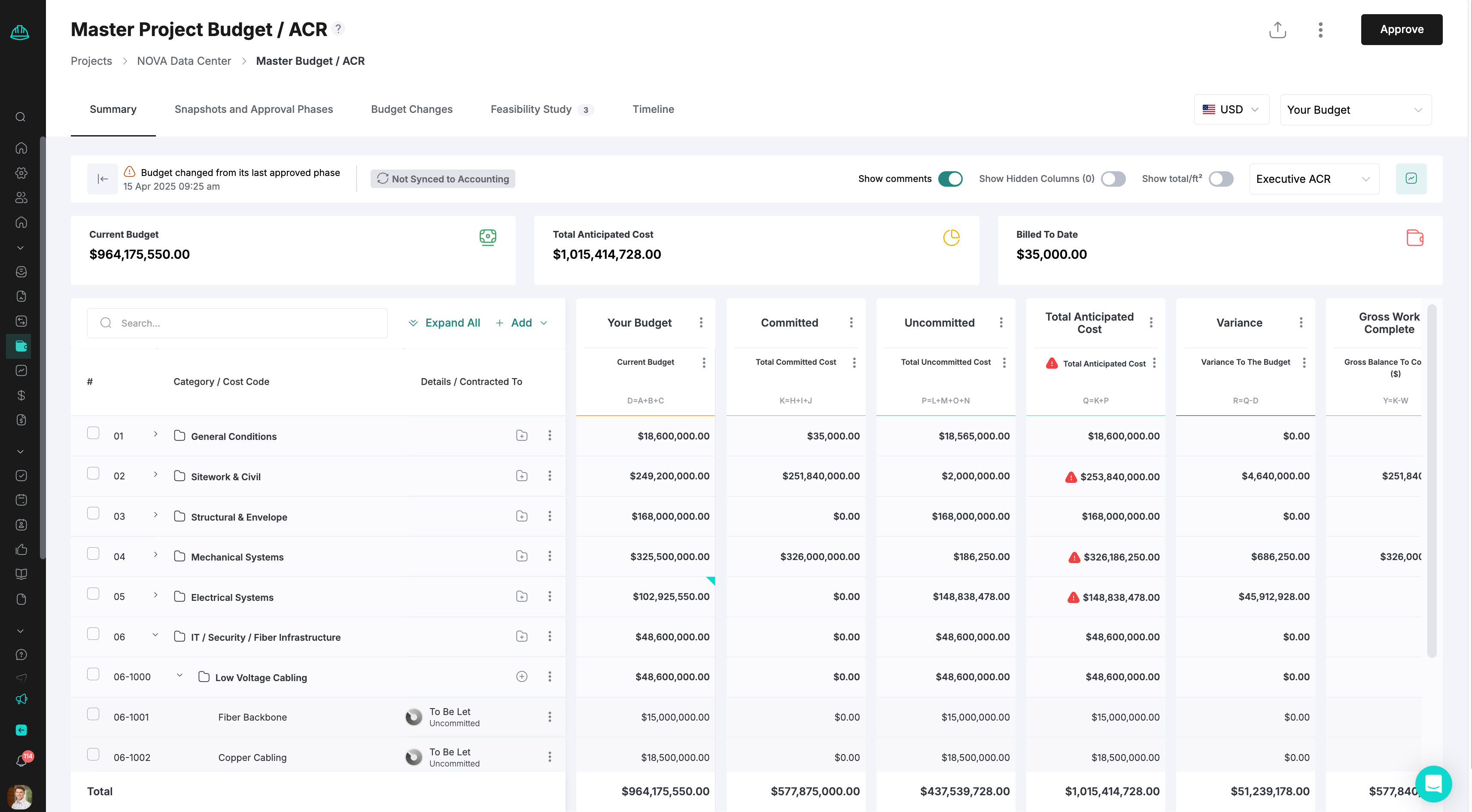Toggle Show Hidden Columns switch
The width and height of the screenshot is (1472, 812).
point(1113,179)
